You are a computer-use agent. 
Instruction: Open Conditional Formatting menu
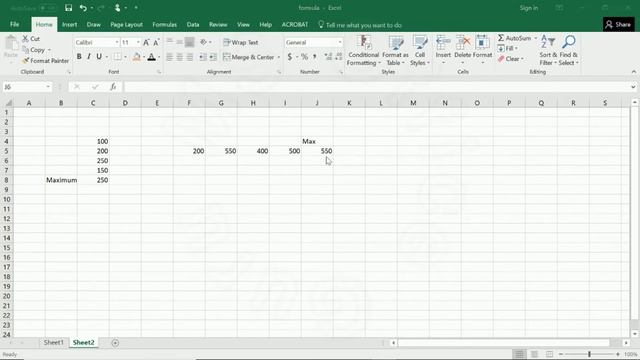(363, 51)
